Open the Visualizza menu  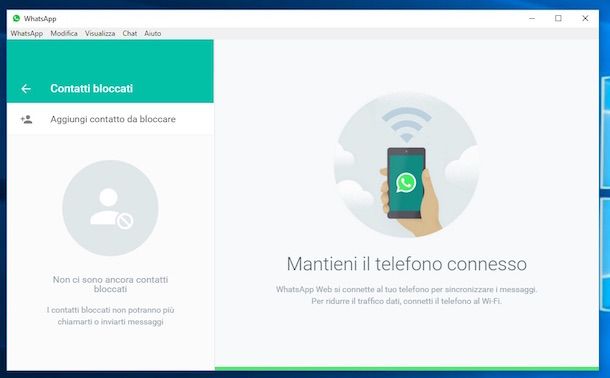[100, 33]
